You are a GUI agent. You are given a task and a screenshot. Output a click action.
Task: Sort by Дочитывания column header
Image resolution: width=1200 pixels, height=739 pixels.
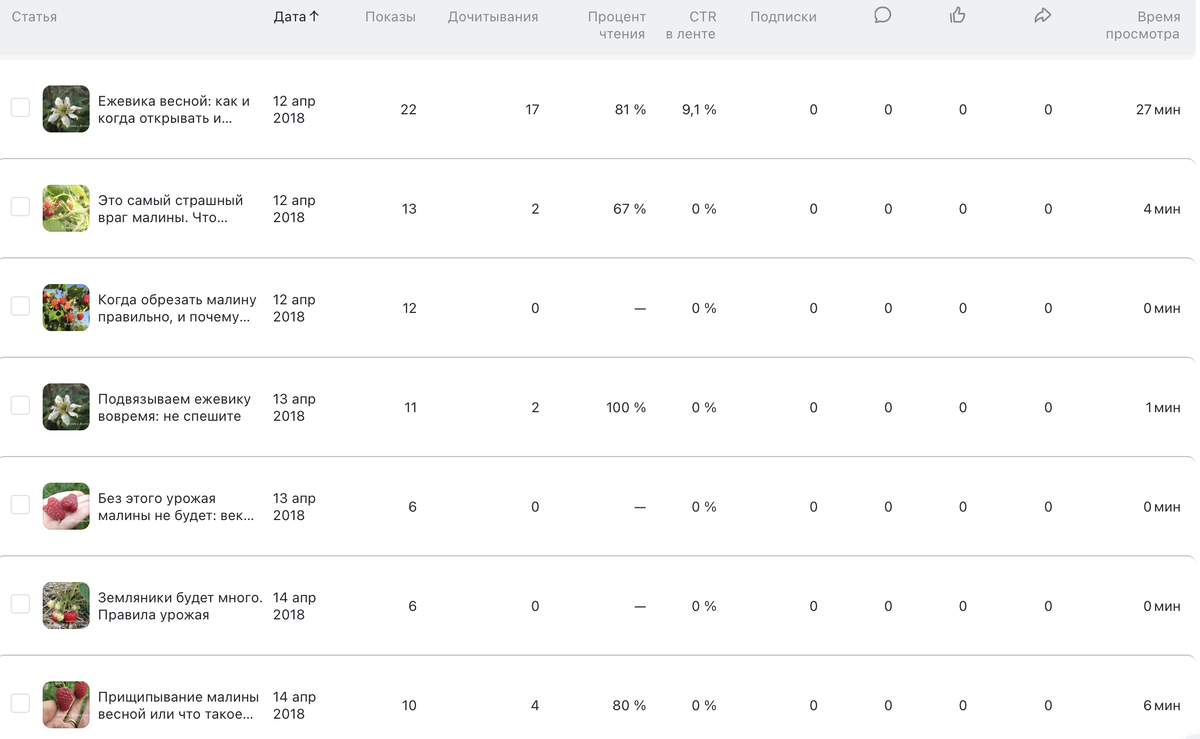coord(493,17)
